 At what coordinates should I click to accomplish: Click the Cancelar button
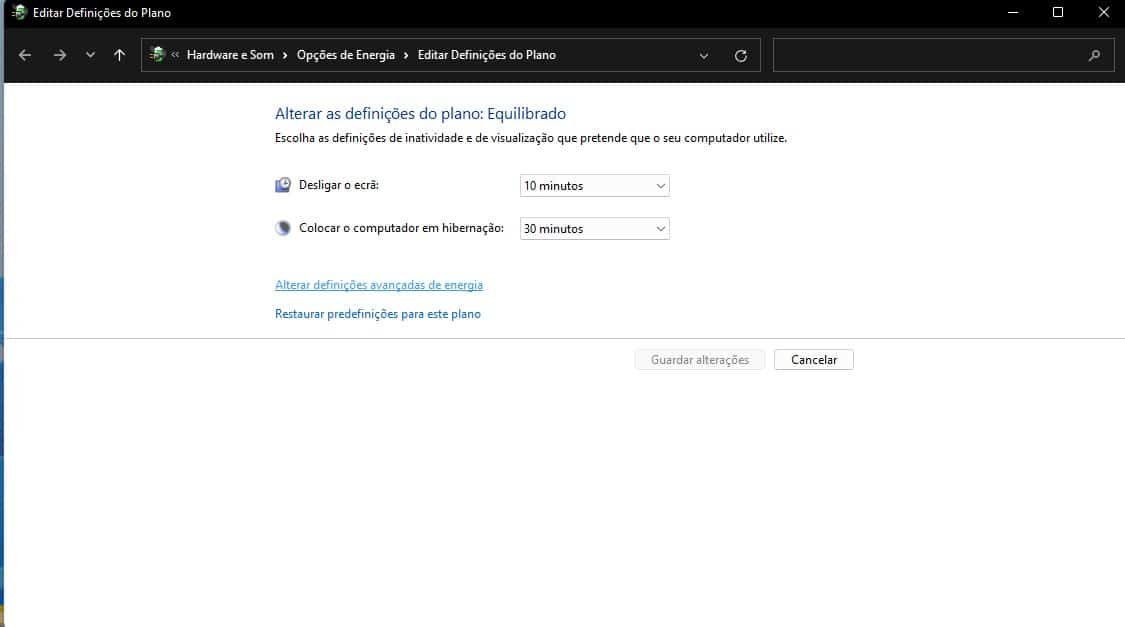[x=814, y=359]
